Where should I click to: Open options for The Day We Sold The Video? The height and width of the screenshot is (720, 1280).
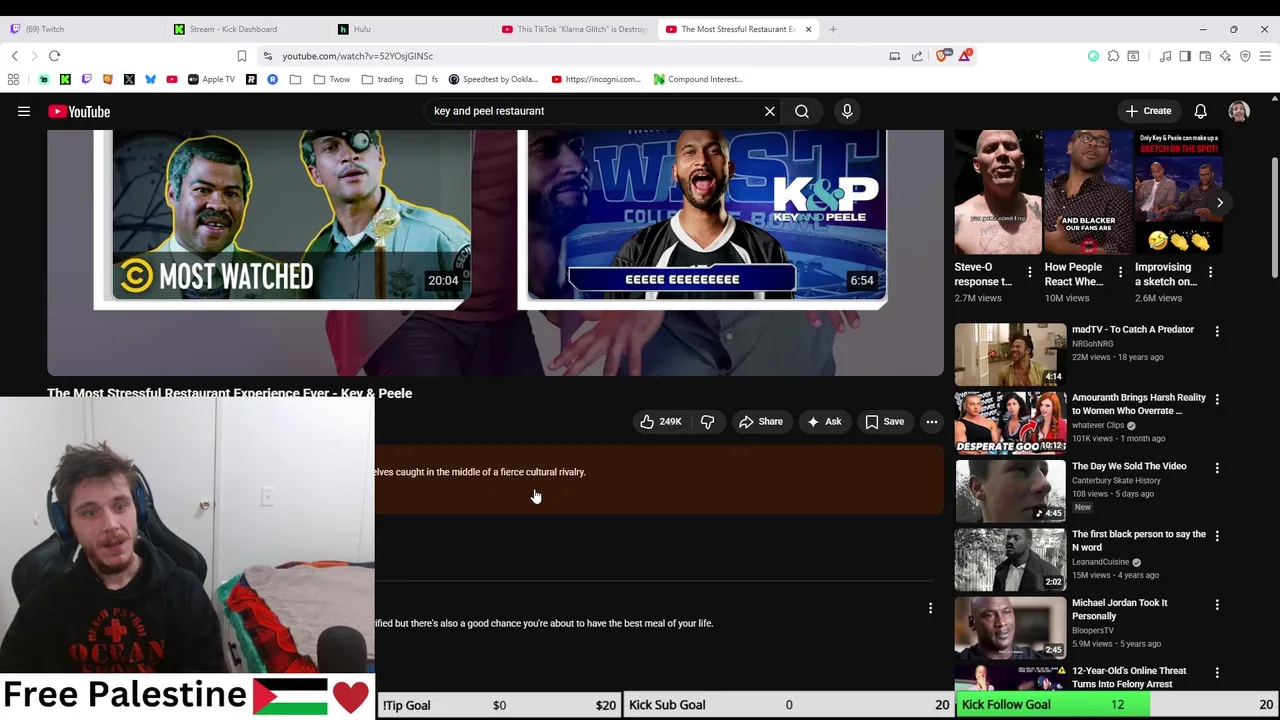coord(1217,467)
